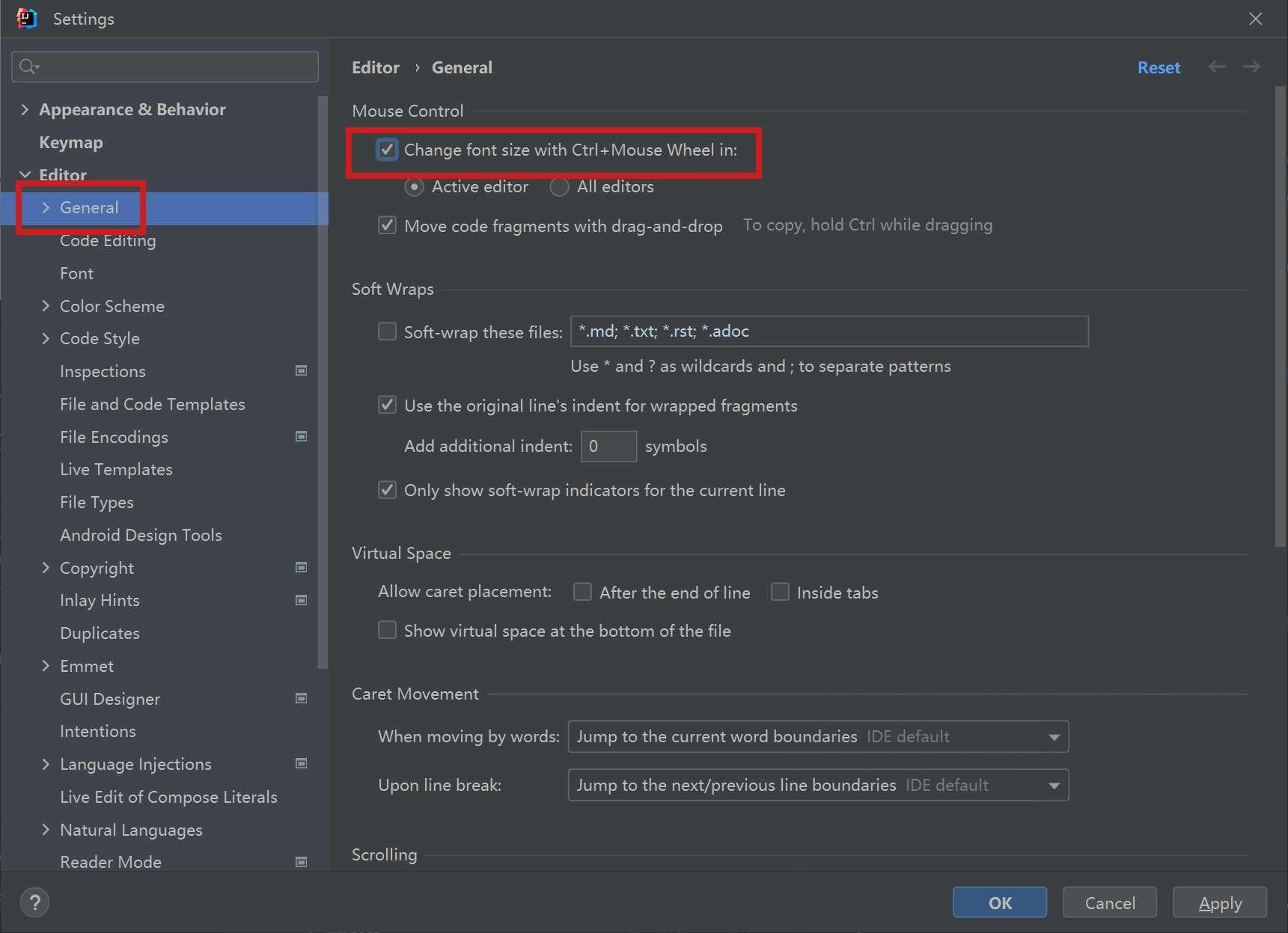
Task: Click the project-level icon beside File Encodings
Action: [301, 436]
